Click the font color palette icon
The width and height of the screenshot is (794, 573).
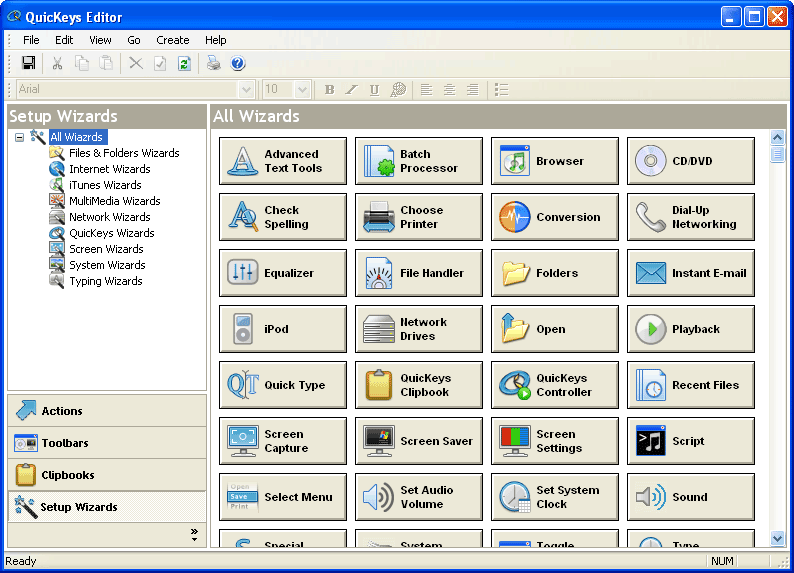click(x=398, y=90)
